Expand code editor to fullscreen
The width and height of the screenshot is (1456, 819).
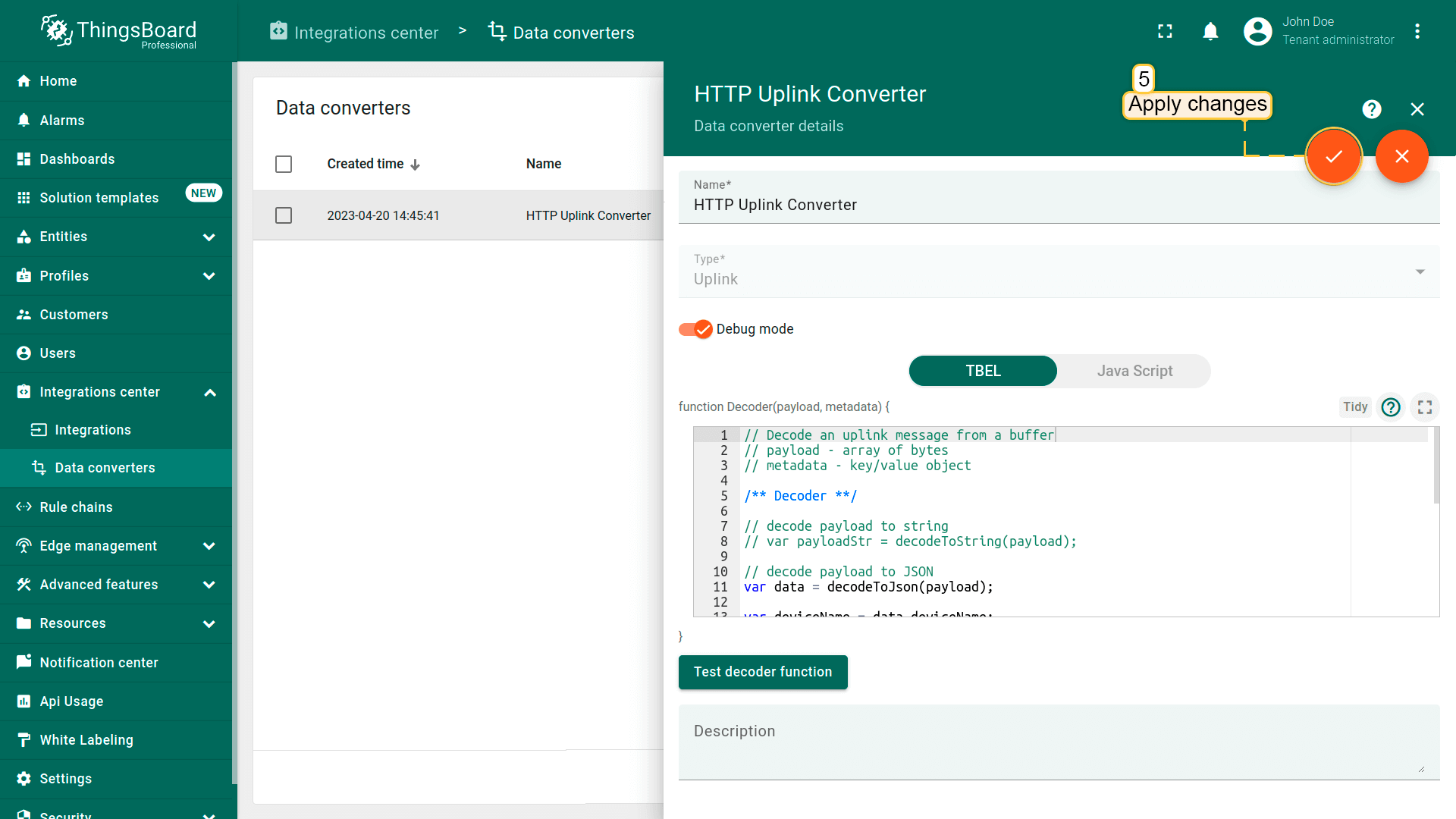click(1425, 407)
